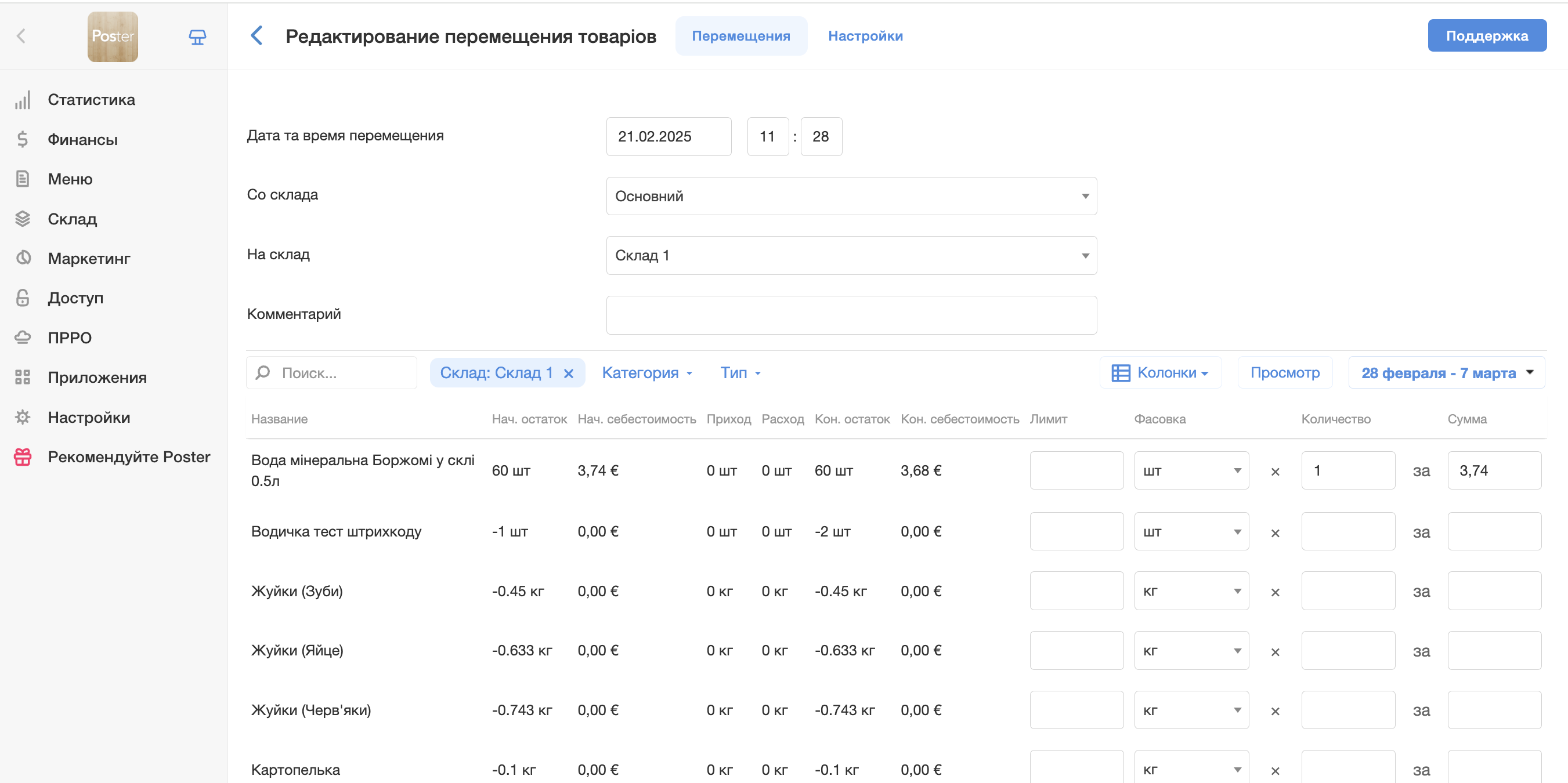Remove the Склад 1 filter chip

569,373
